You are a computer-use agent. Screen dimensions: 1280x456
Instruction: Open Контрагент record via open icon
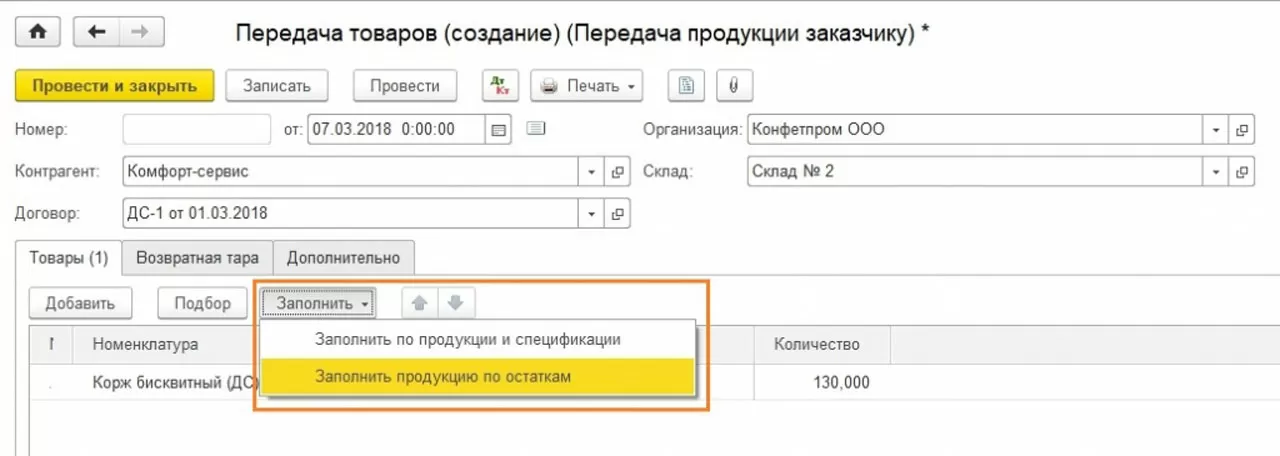point(618,171)
